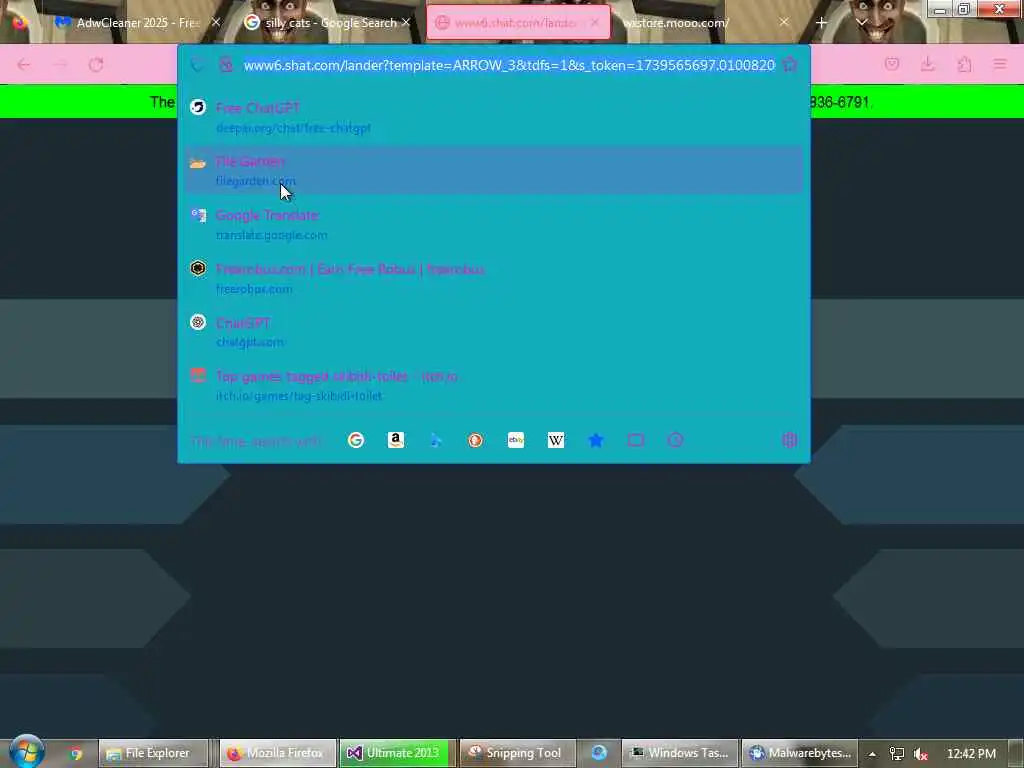This screenshot has height=768, width=1024.
Task: Open the Firefox hamburger menu
Action: click(1000, 64)
